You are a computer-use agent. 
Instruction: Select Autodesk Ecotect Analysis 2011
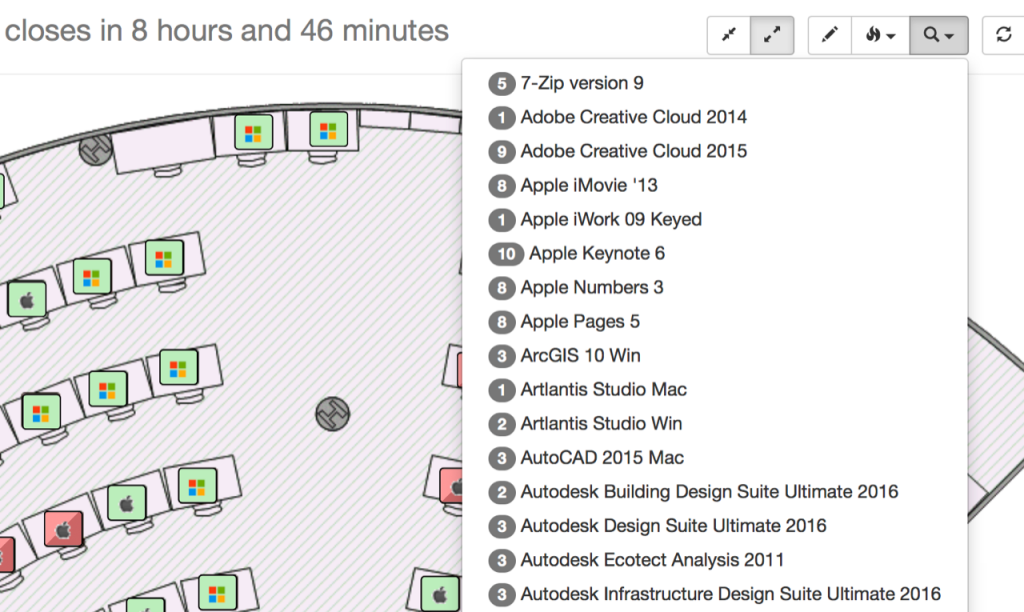click(x=714, y=560)
